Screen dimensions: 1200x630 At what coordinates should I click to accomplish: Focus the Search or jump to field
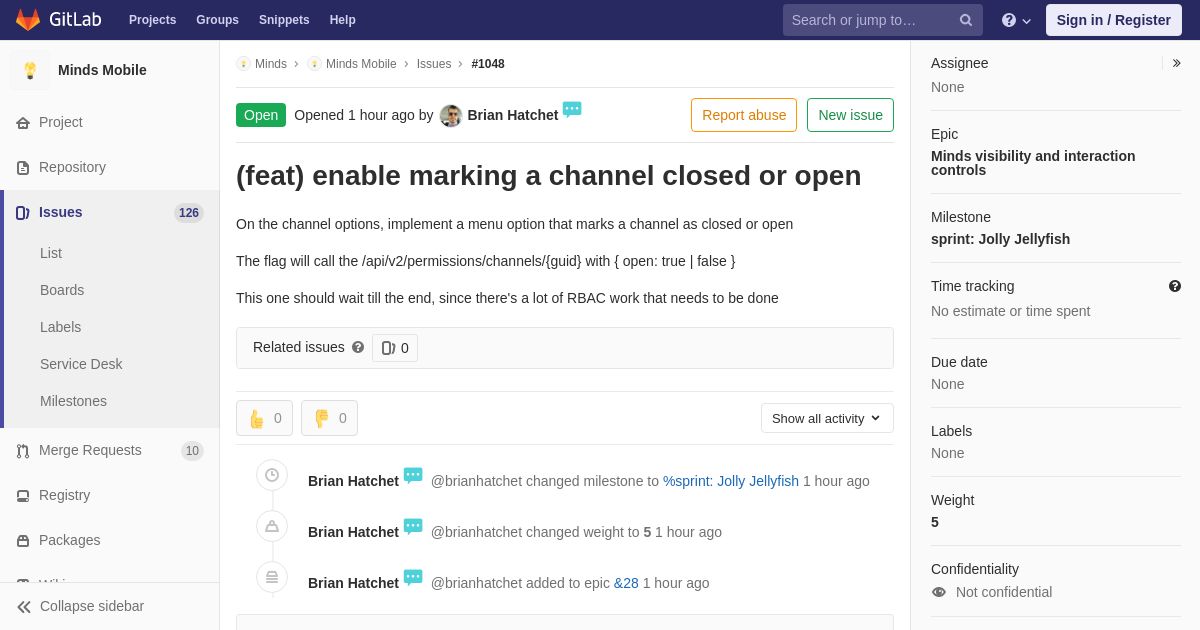882,20
